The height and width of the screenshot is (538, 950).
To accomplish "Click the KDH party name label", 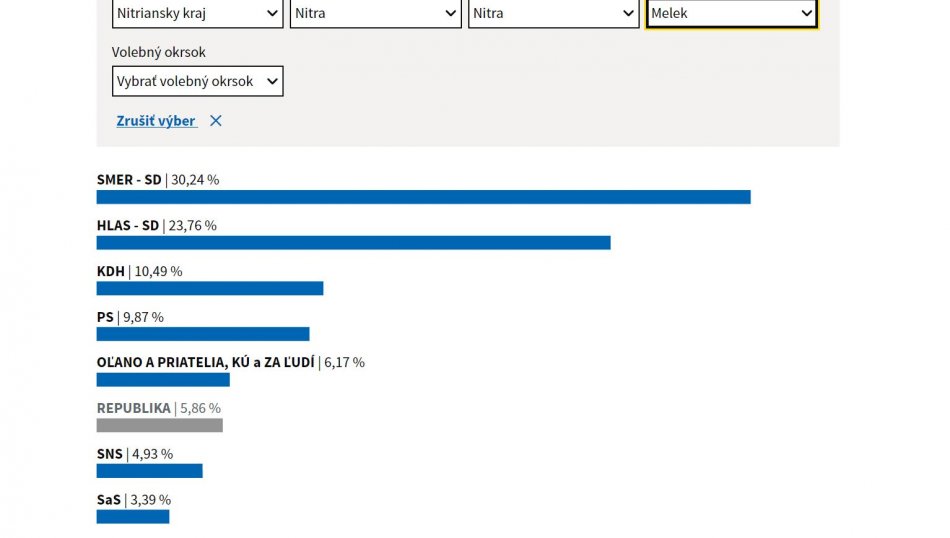I will click(x=111, y=271).
